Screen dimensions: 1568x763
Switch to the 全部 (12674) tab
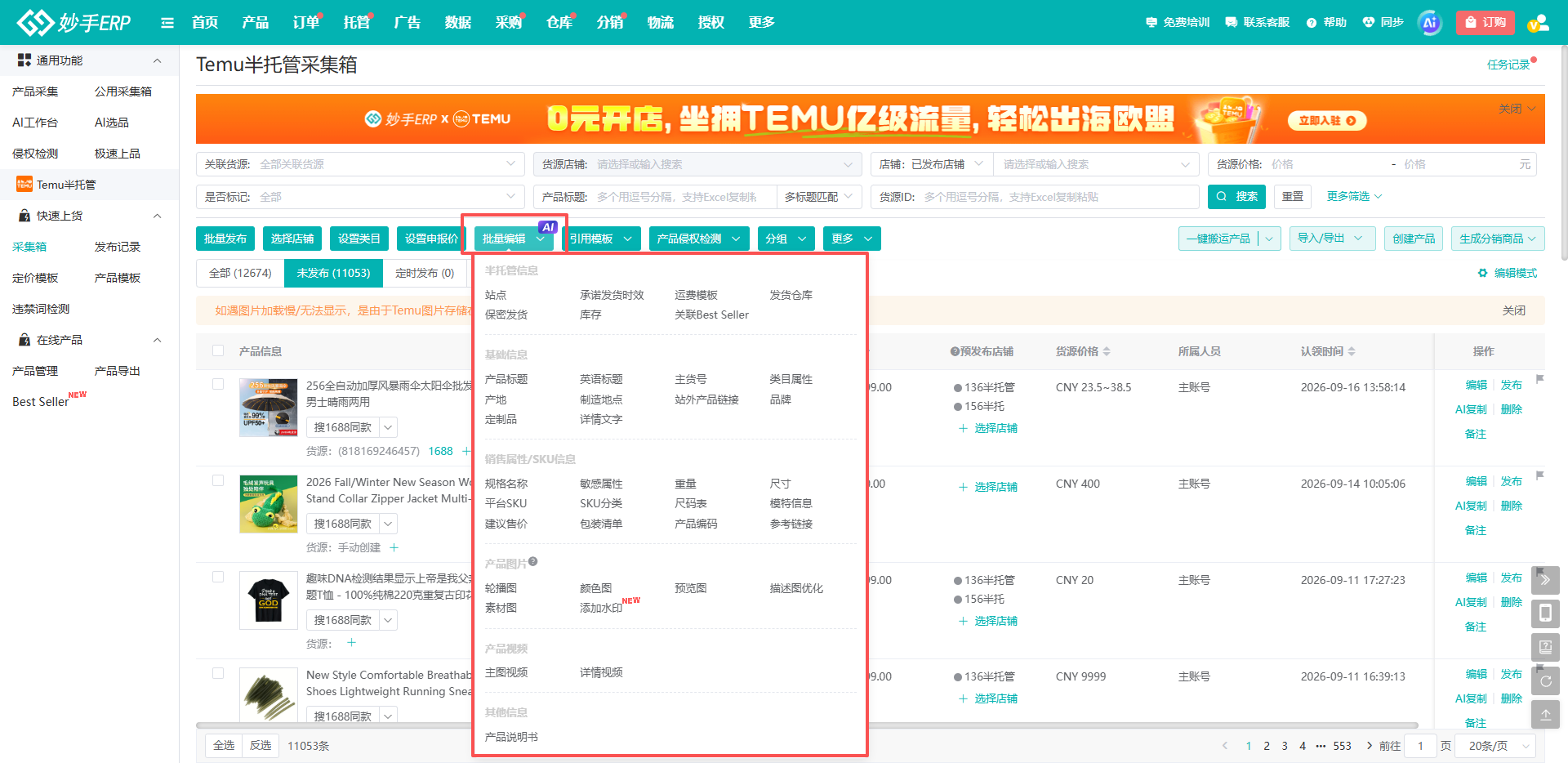coord(240,273)
